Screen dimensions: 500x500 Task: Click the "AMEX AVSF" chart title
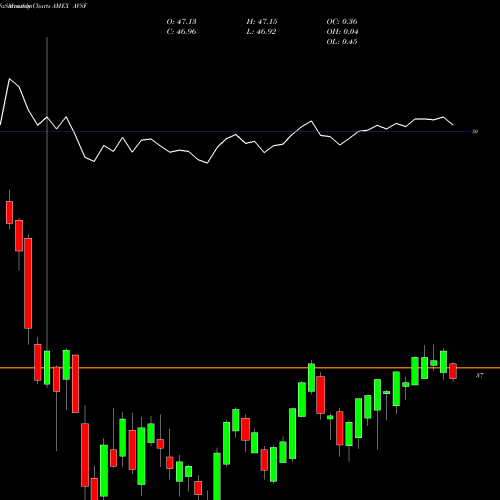(69, 6)
